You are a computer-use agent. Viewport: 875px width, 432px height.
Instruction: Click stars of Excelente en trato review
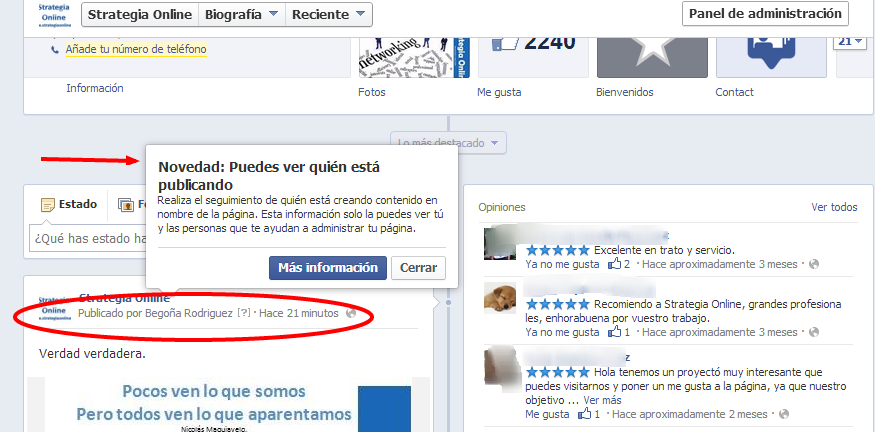[x=557, y=250]
